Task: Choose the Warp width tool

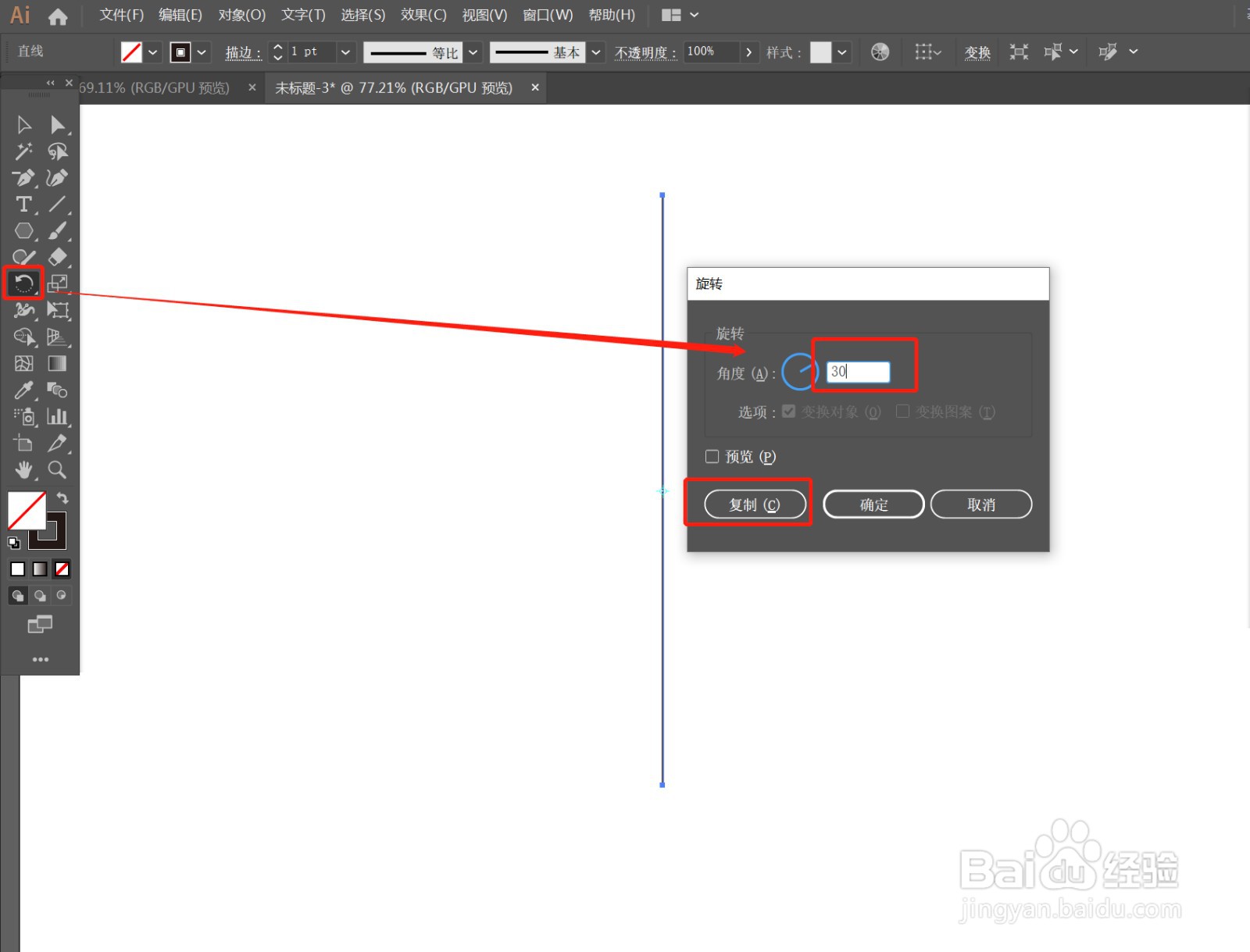Action: pyautogui.click(x=24, y=310)
